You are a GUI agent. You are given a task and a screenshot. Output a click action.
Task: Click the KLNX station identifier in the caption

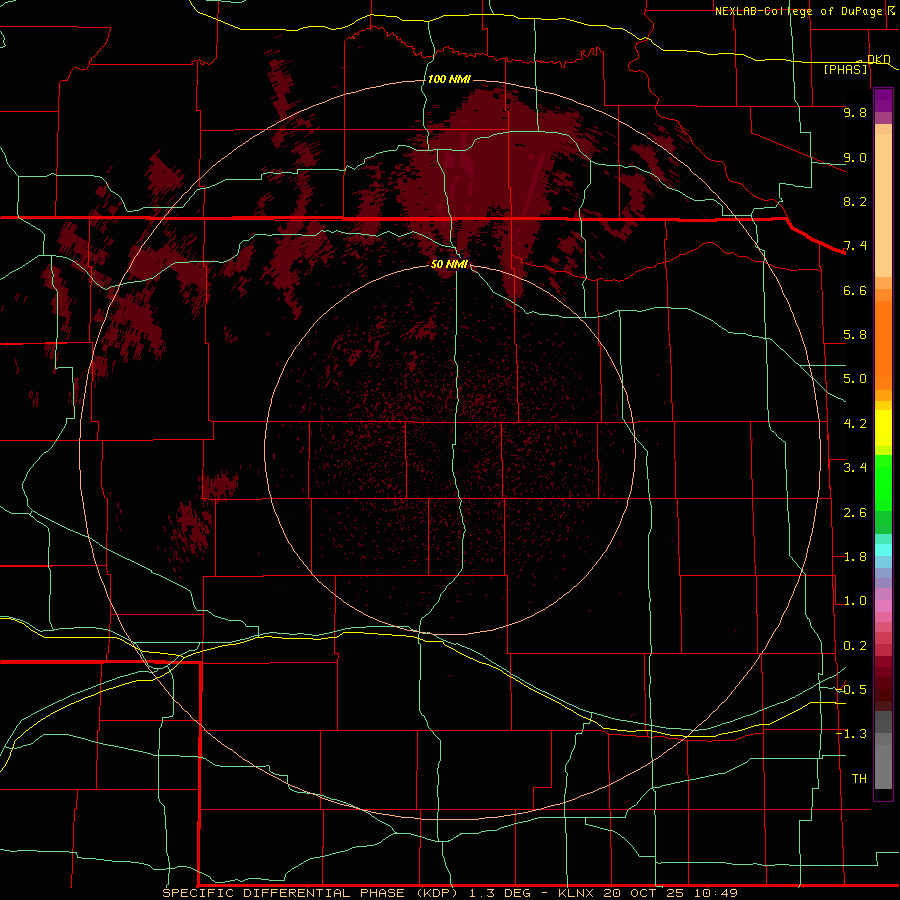pyautogui.click(x=576, y=893)
